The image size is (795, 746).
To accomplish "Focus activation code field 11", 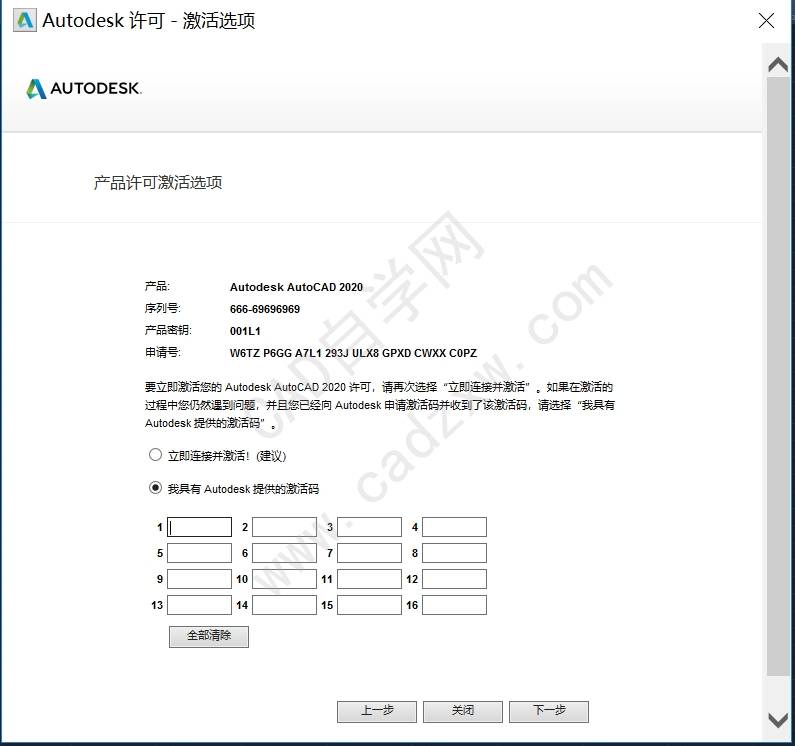I will click(x=370, y=579).
